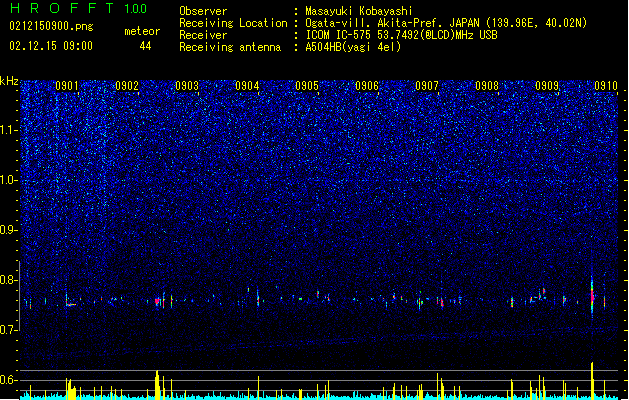Click the 0908 time marker
This screenshot has width=629, height=400.
click(487, 86)
